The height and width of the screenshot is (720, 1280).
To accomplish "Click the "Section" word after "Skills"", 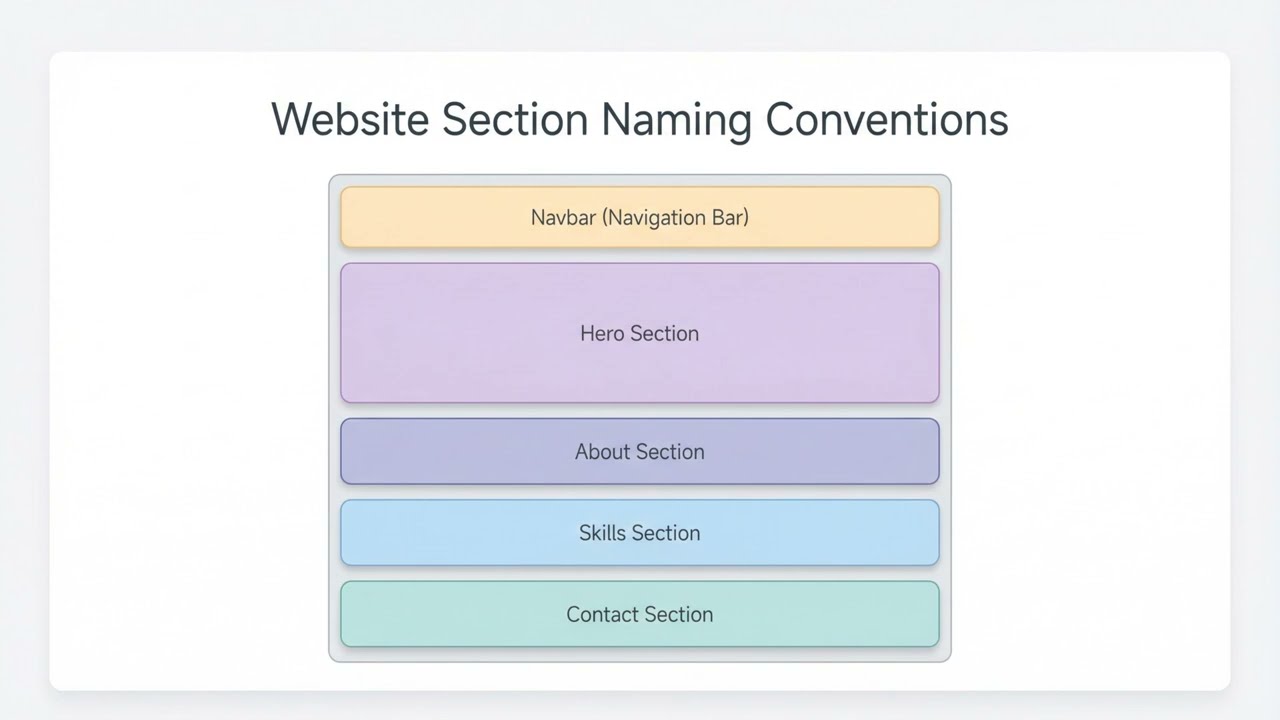I will (666, 533).
